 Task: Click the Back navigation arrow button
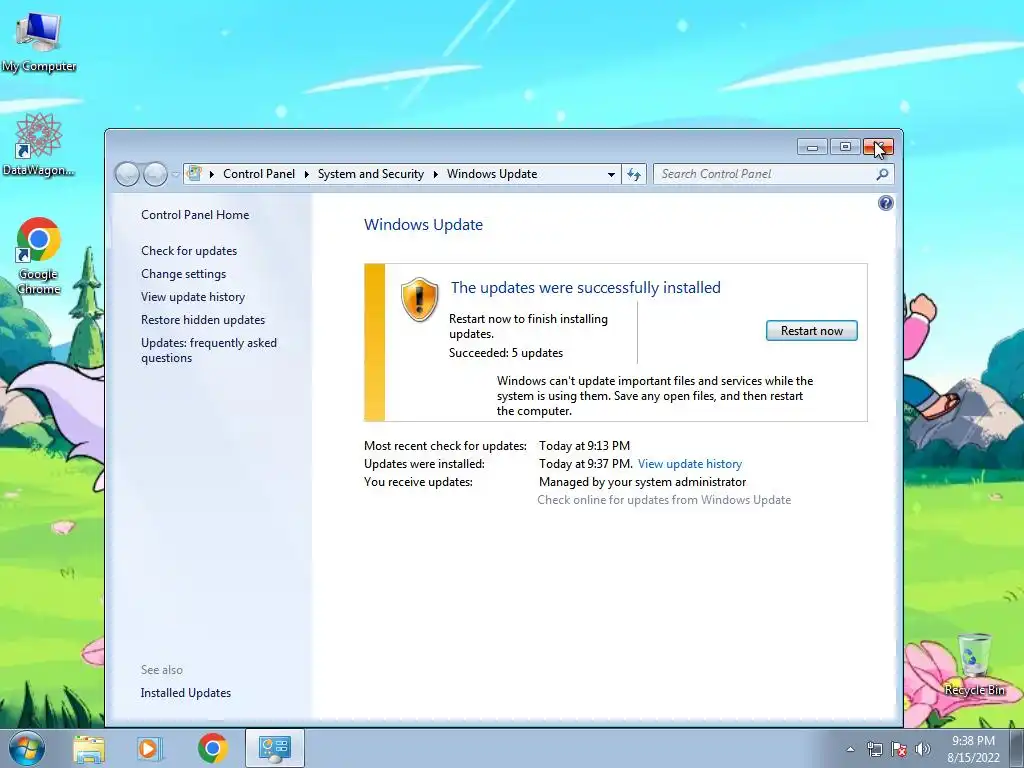tap(127, 174)
